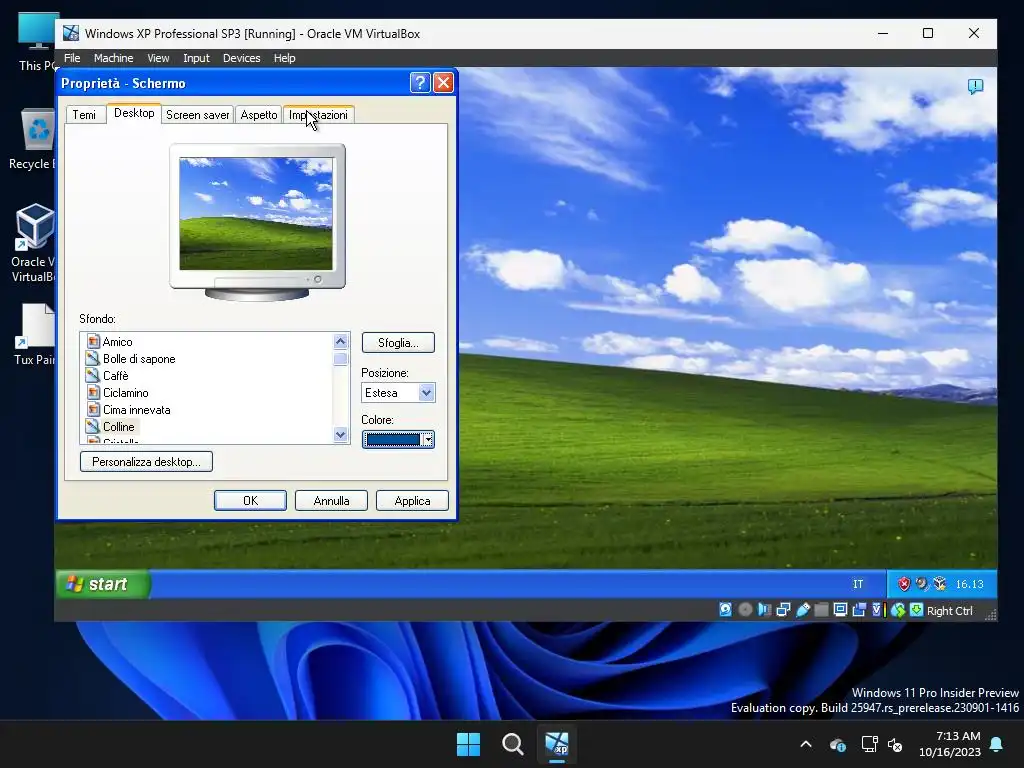Click the Sfondo list scroll up arrow
The width and height of the screenshot is (1024, 768).
coord(340,342)
